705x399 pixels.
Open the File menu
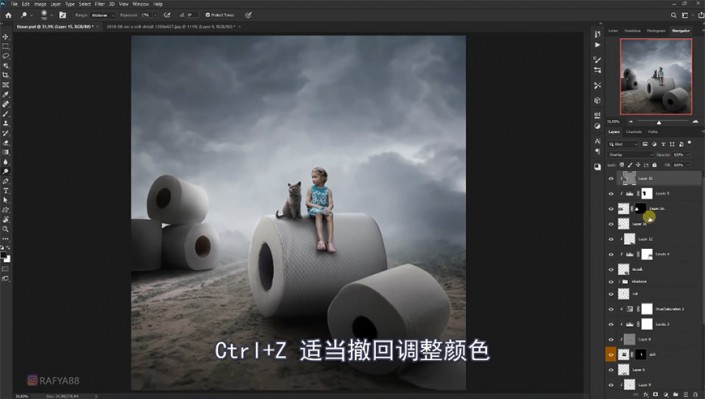pos(14,4)
